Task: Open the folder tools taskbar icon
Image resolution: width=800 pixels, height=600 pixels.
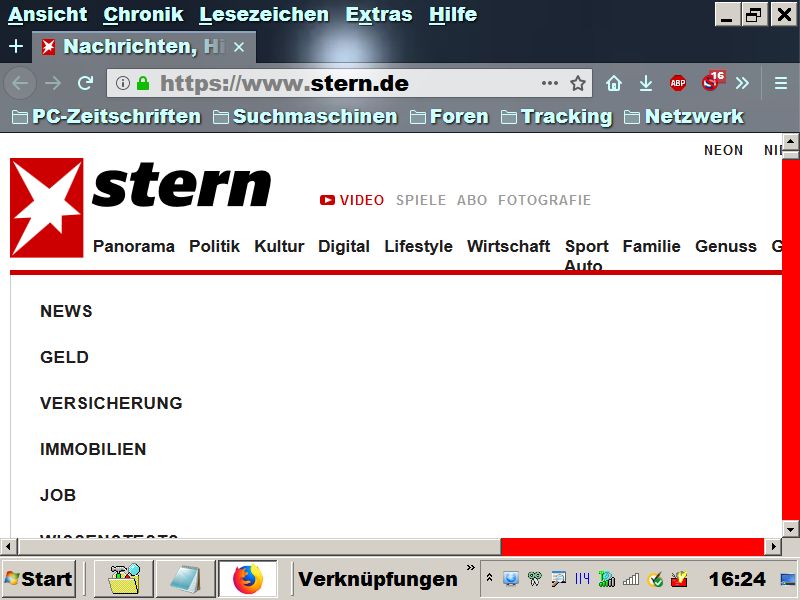Action: pyautogui.click(x=124, y=579)
